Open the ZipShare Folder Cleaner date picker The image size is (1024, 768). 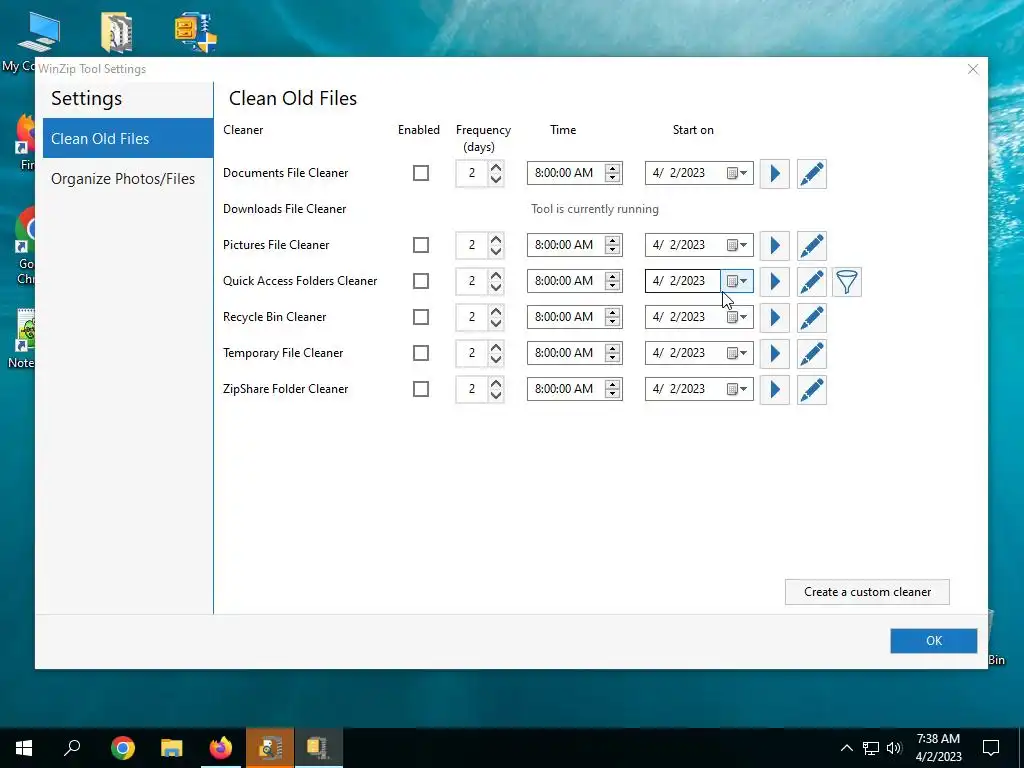(x=737, y=389)
